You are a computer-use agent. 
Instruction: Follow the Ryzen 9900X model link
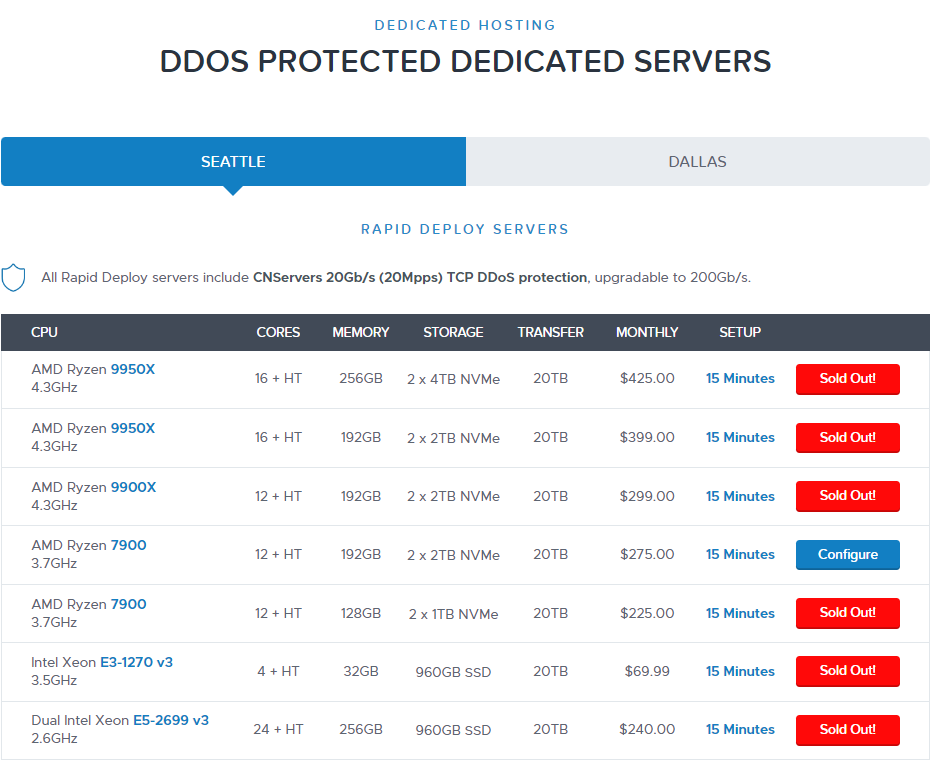pos(132,487)
